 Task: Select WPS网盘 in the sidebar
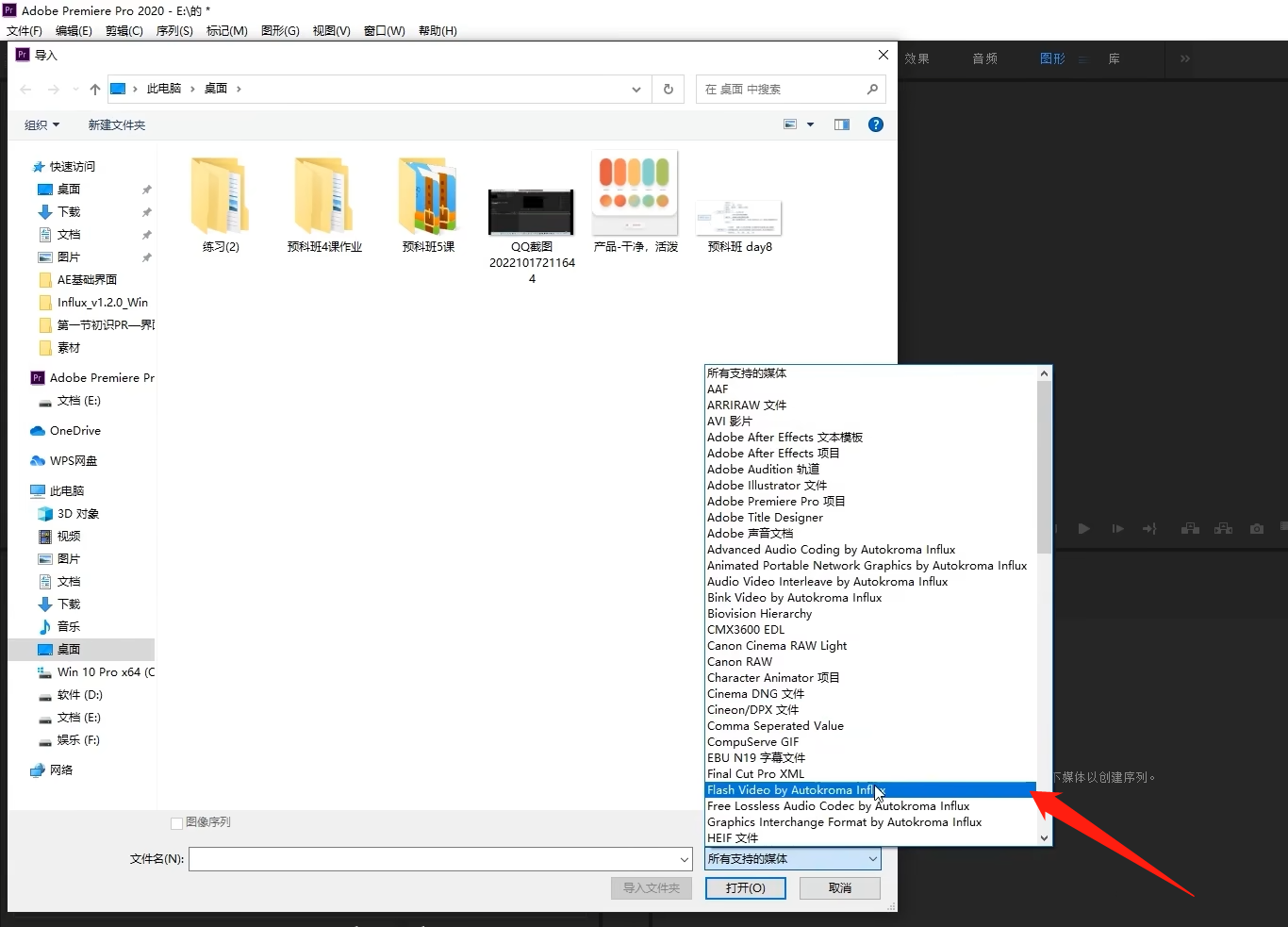[x=74, y=461]
